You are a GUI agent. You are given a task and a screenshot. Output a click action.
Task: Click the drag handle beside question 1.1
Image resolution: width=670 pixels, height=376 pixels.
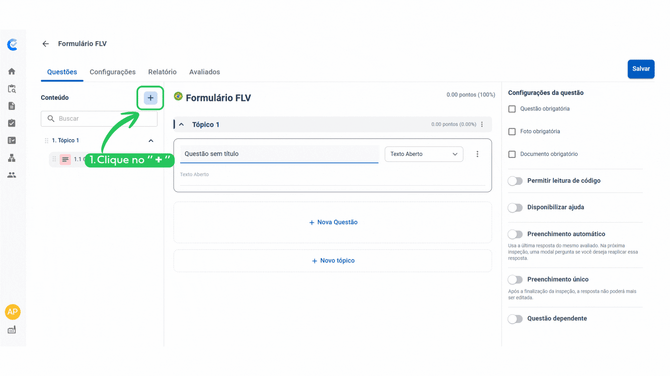click(54, 159)
